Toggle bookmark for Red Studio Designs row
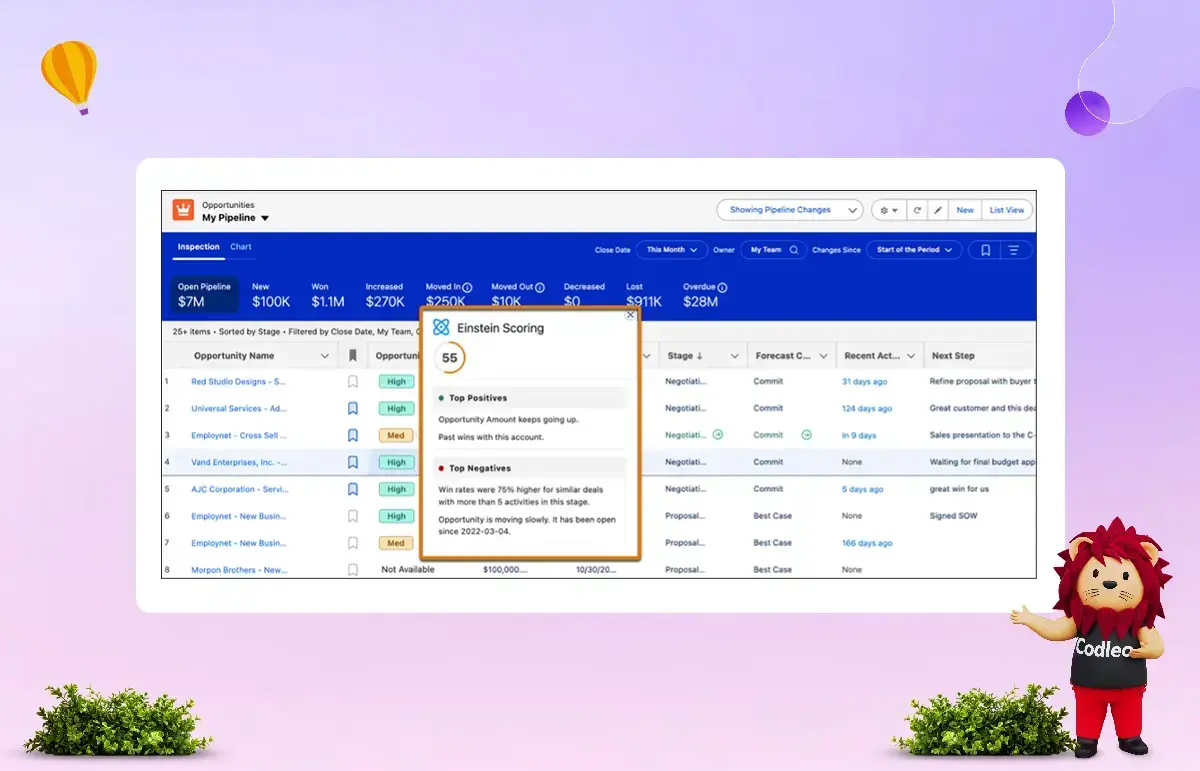This screenshot has height=771, width=1200. pos(352,381)
